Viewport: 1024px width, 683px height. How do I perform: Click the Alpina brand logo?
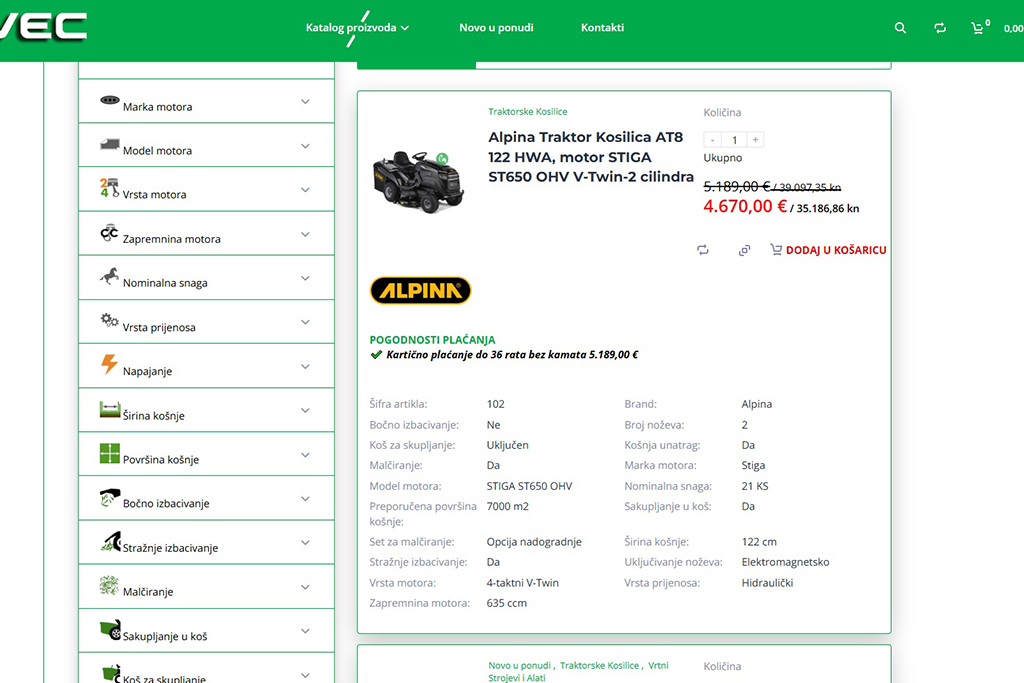coord(420,291)
